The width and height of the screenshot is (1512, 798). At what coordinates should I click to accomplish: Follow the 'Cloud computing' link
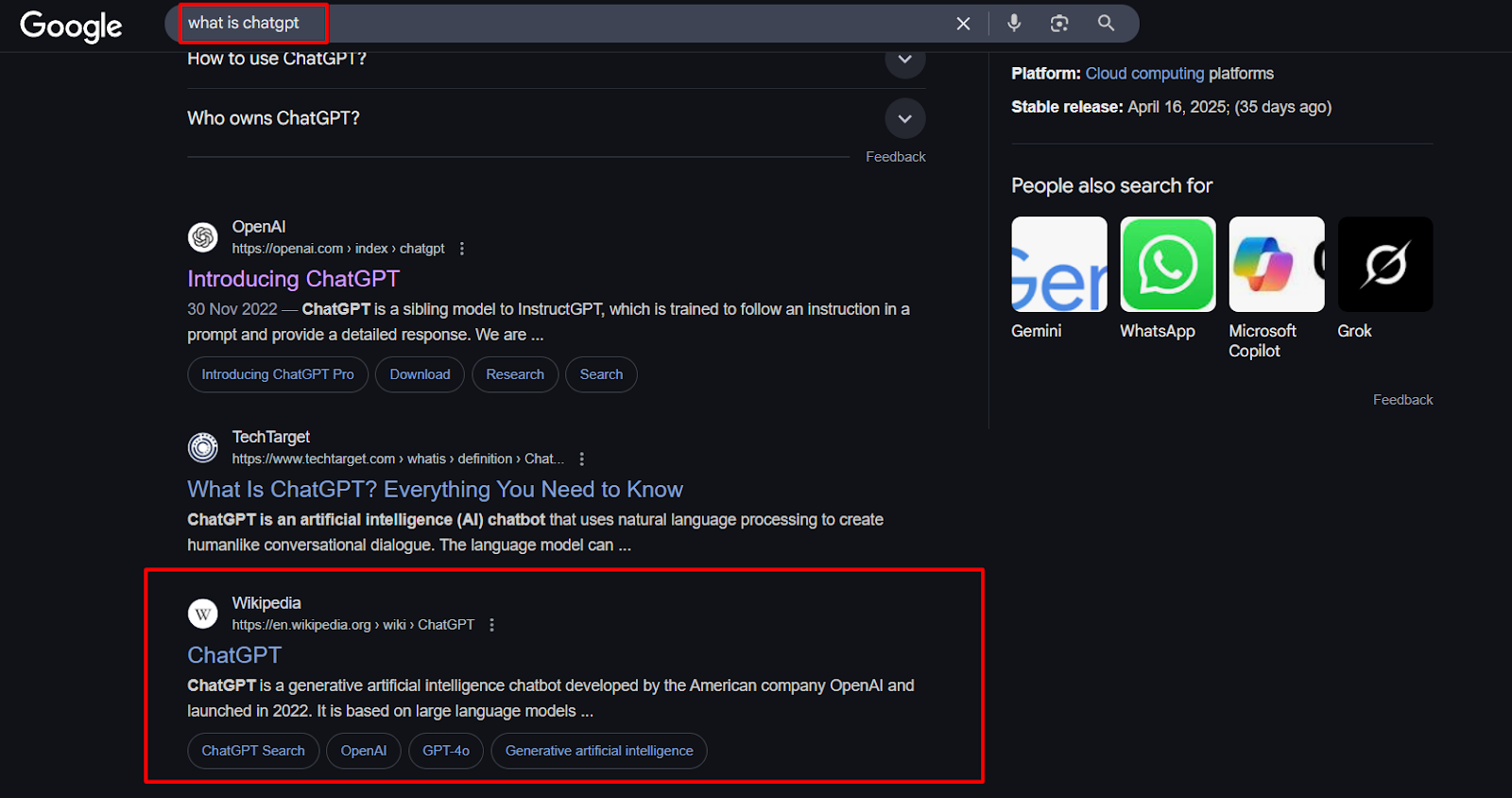coord(1144,74)
